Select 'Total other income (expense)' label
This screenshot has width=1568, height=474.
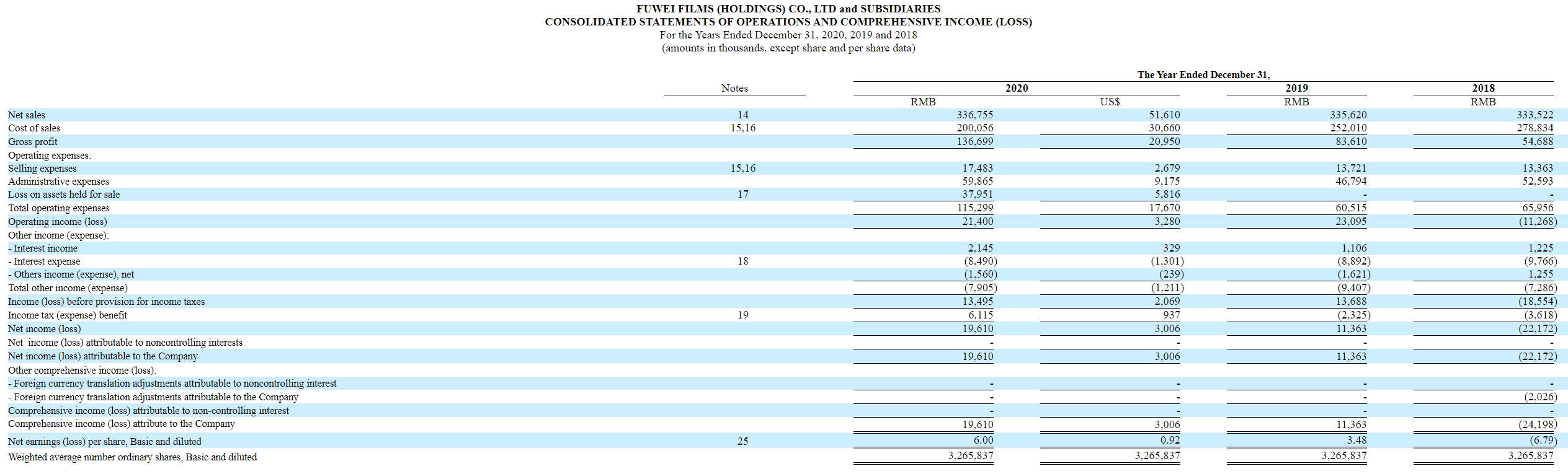[x=68, y=288]
